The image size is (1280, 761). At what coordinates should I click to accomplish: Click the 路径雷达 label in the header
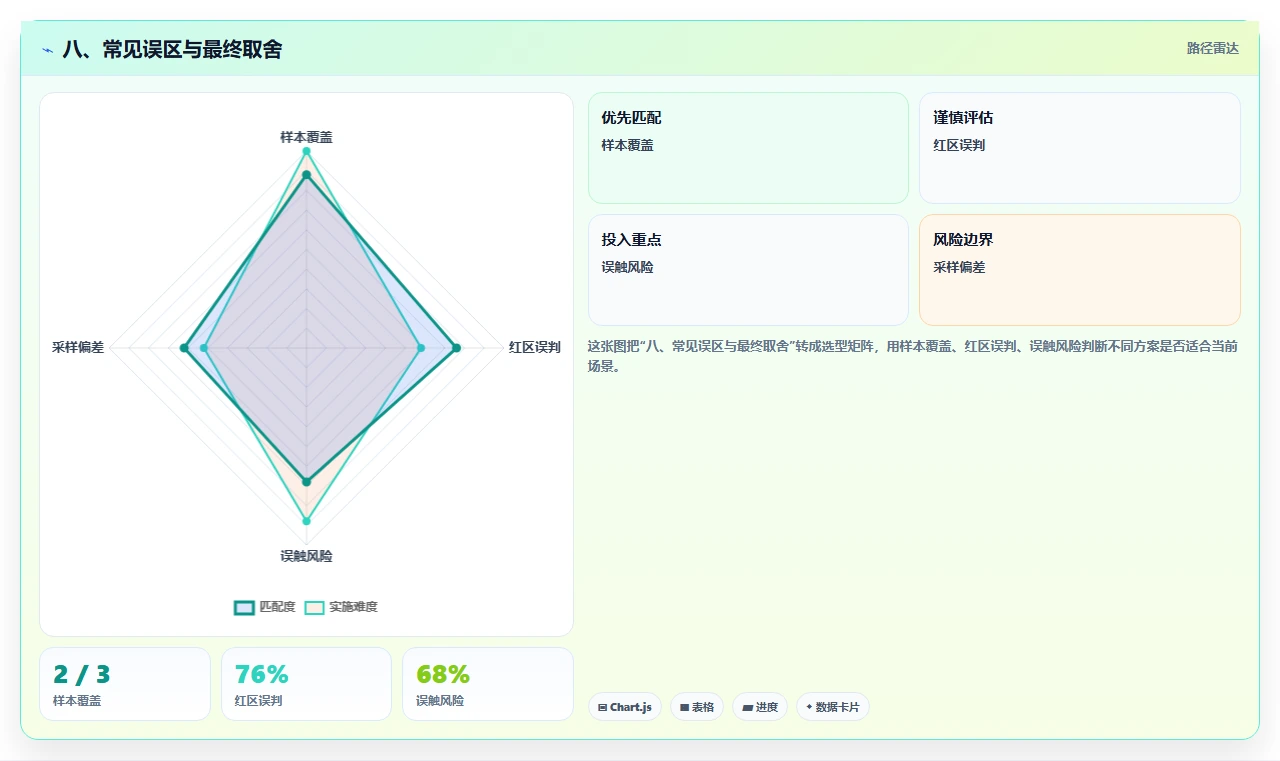point(1213,48)
